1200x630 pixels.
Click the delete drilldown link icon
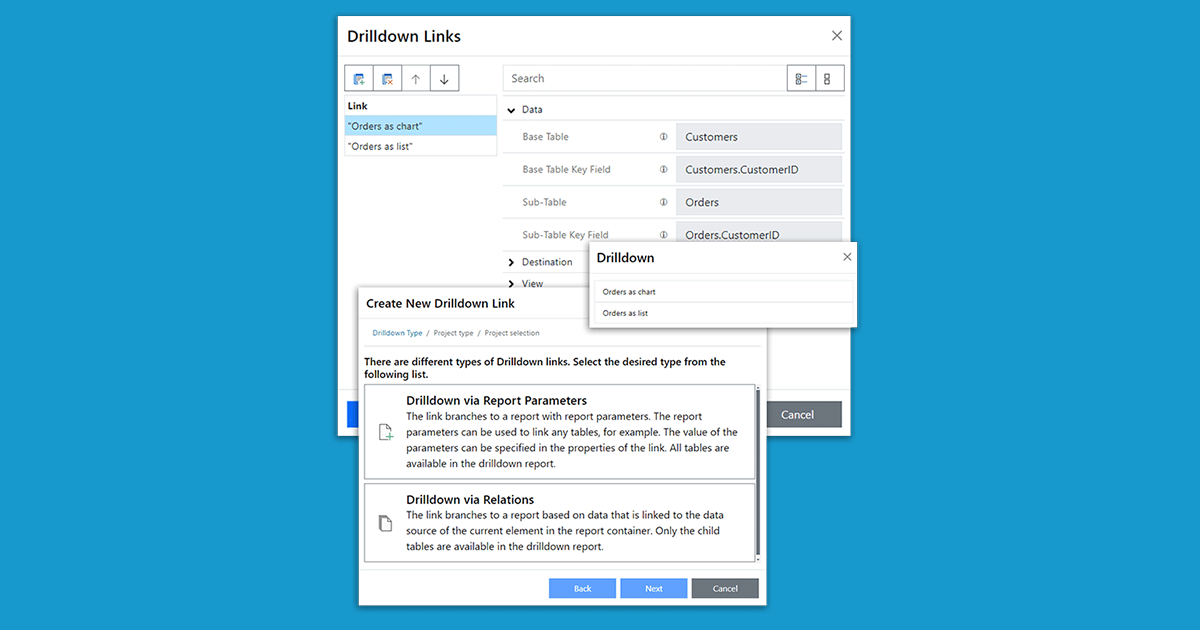[388, 79]
